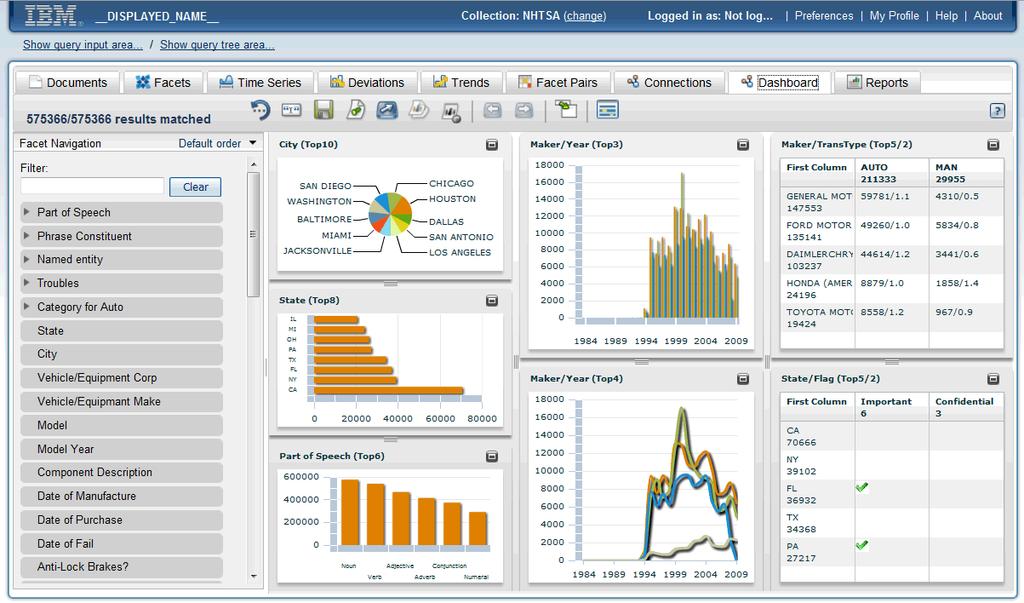
Task: Click the quoted-text search field icon
Action: pos(291,110)
